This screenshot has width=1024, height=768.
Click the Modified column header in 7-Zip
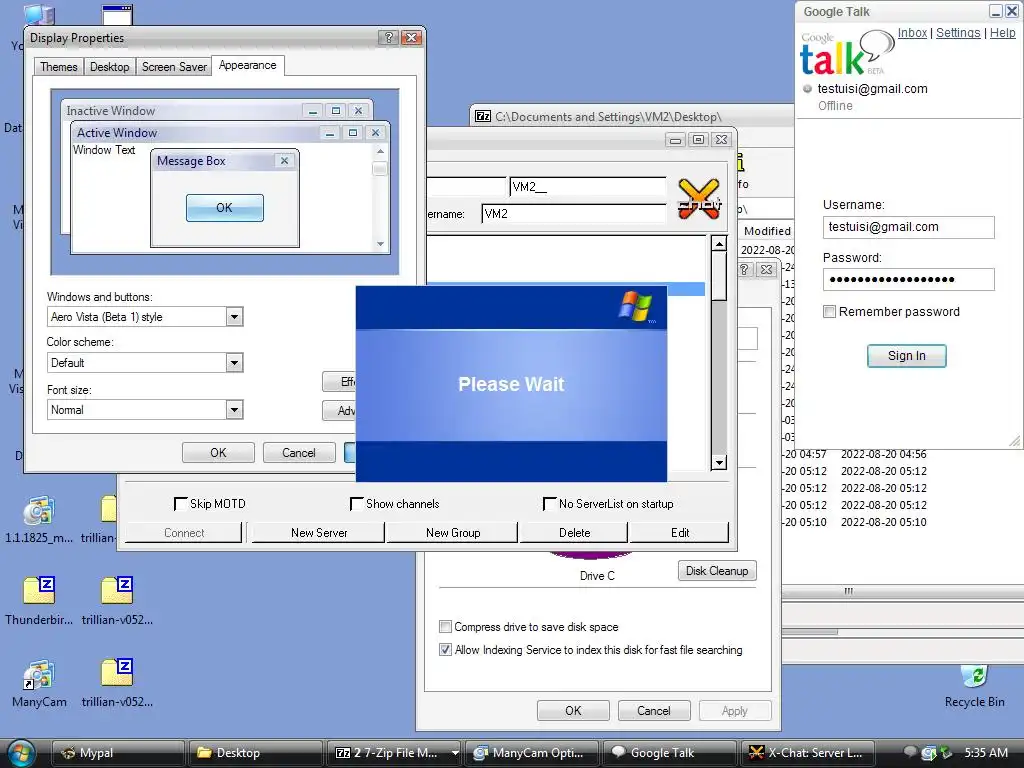click(x=767, y=231)
